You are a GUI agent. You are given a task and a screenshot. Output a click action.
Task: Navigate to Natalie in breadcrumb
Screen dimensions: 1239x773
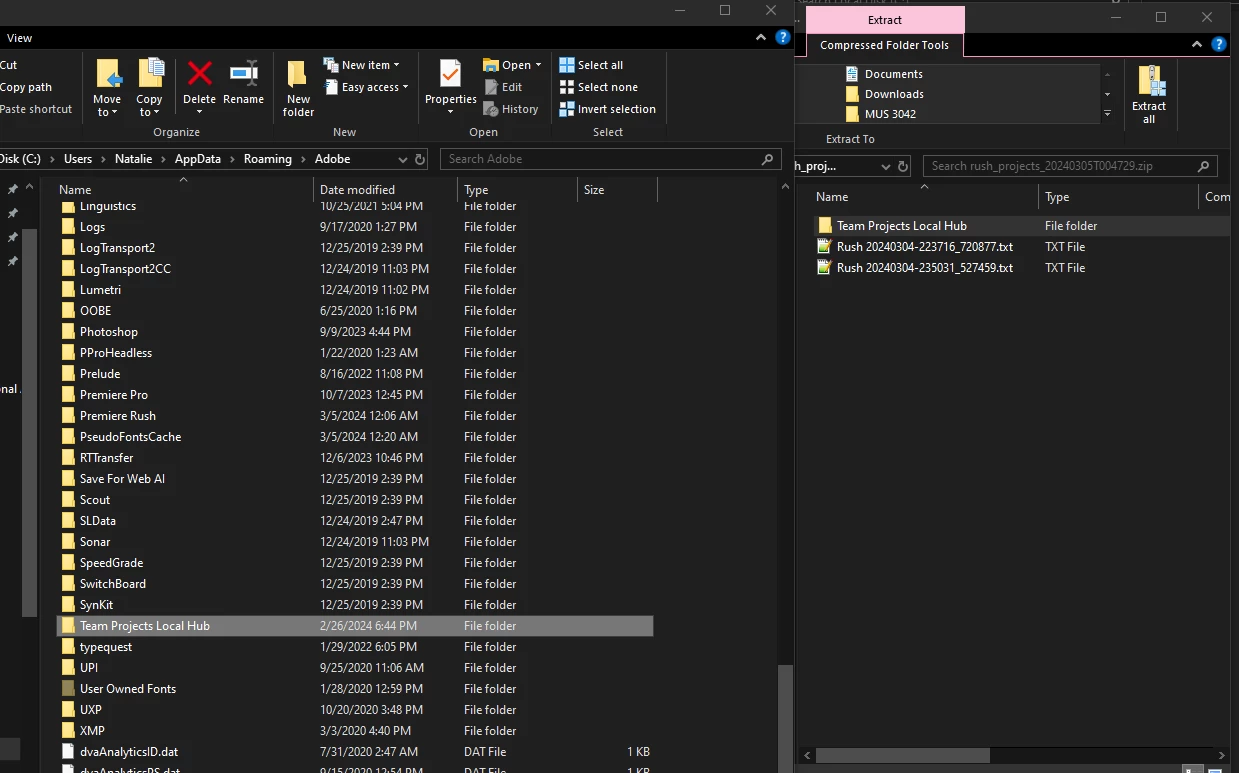[x=133, y=159]
